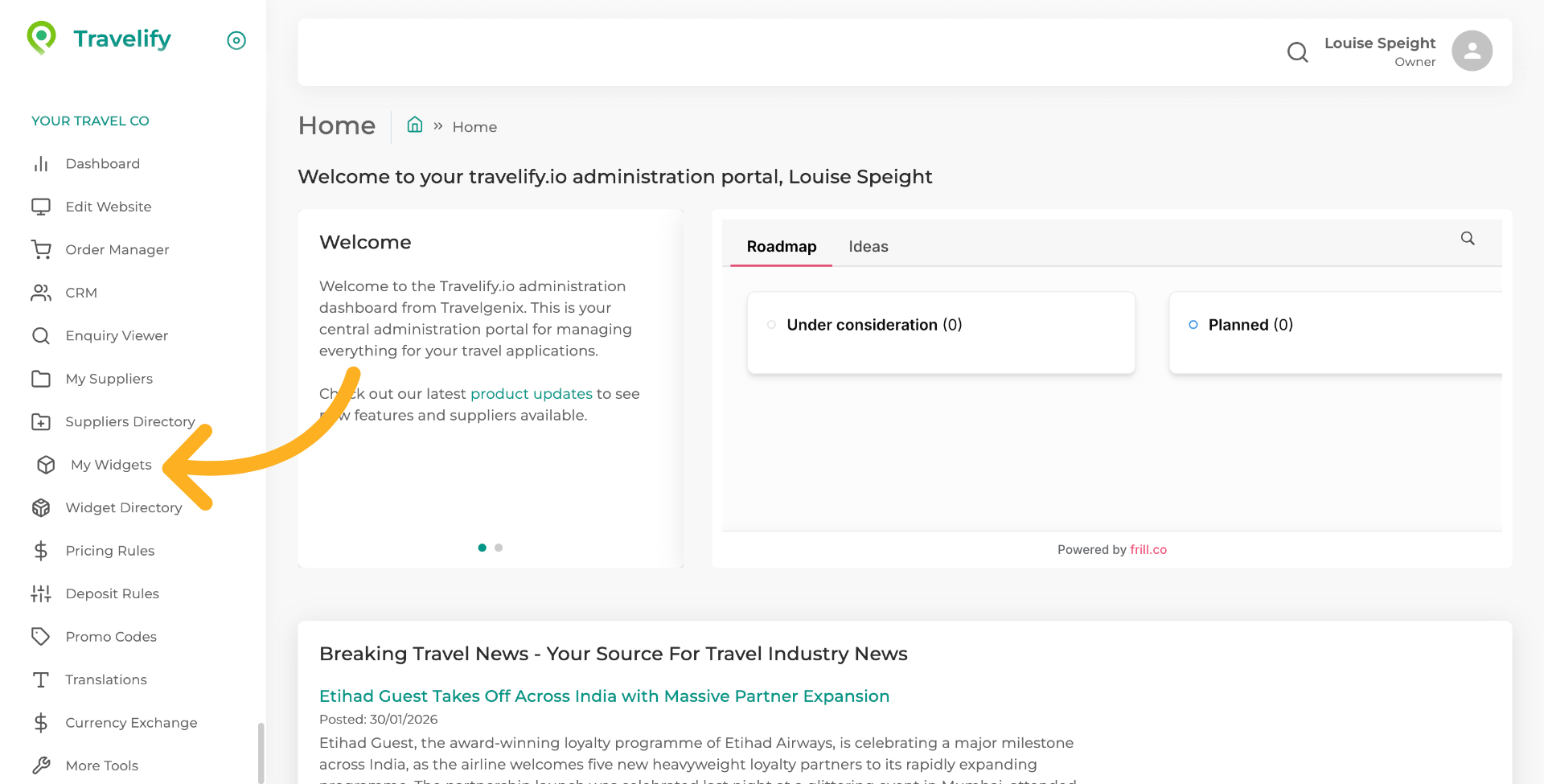Click the Louise Speight user name

coord(1380,43)
